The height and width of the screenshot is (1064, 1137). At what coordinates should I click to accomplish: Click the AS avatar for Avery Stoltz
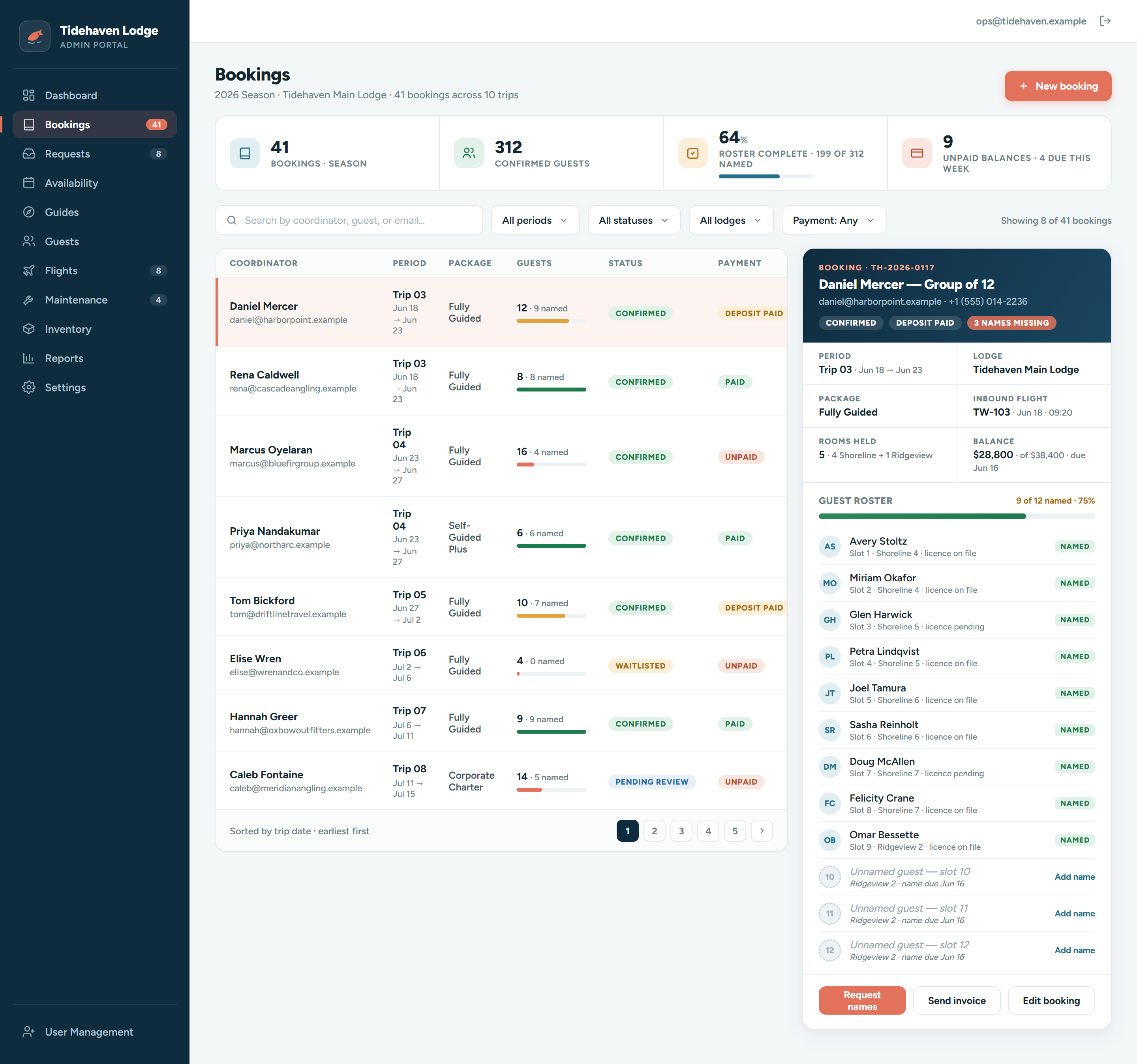coord(829,547)
